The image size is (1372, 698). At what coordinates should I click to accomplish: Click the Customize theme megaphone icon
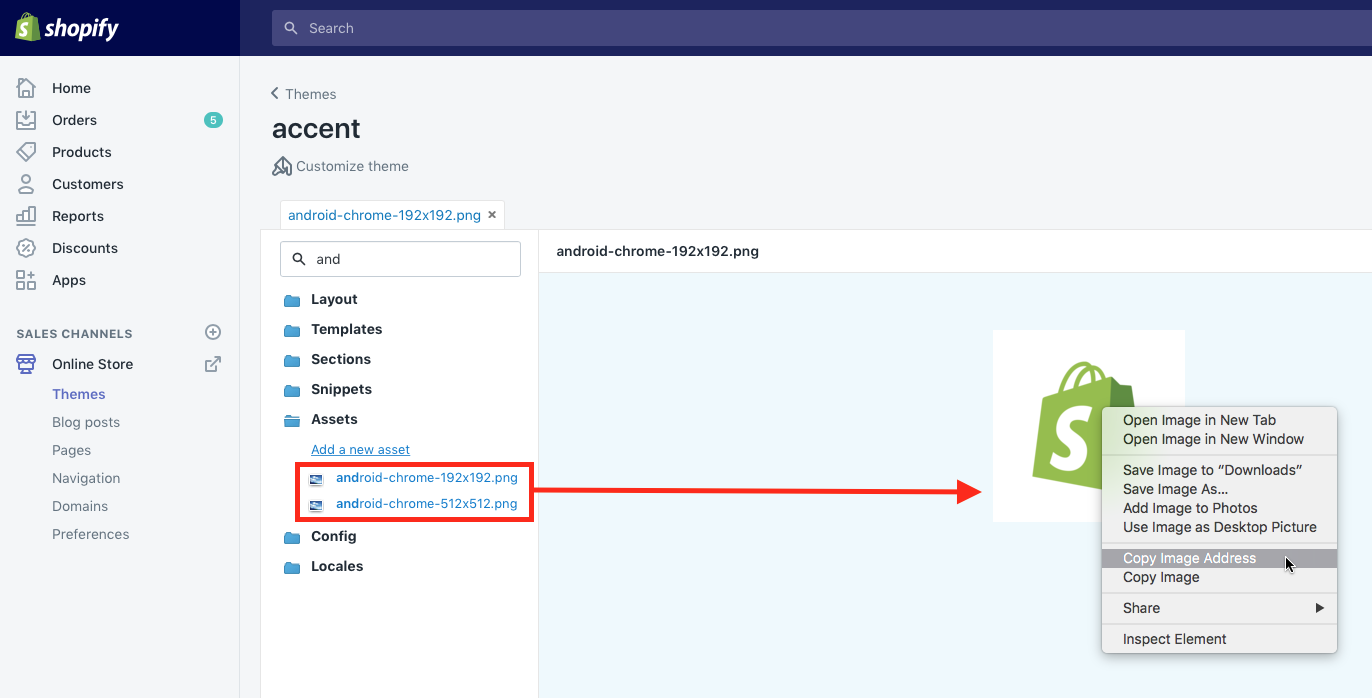[x=281, y=165]
